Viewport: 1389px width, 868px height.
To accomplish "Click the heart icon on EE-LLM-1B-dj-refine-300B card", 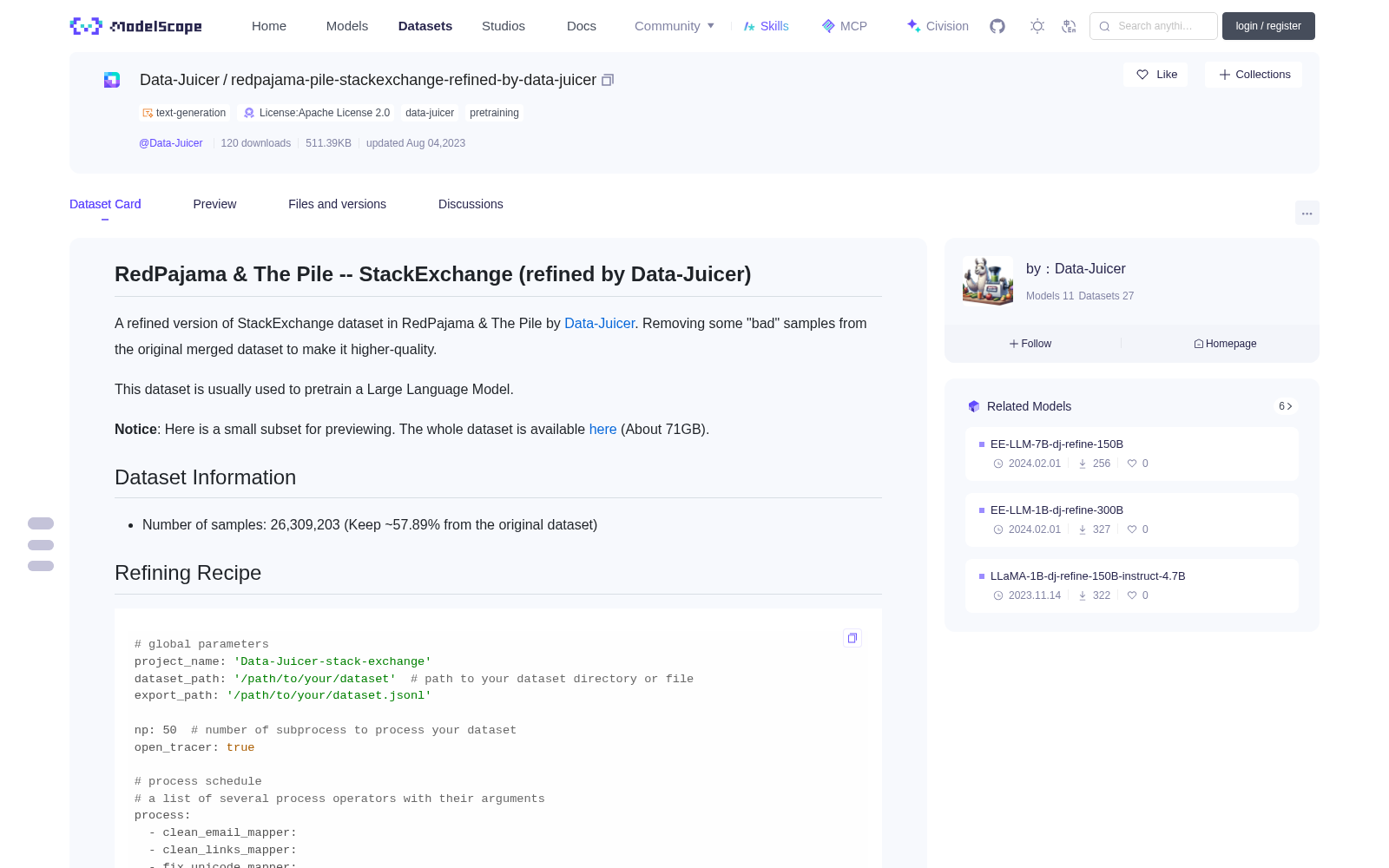I will 1132,529.
